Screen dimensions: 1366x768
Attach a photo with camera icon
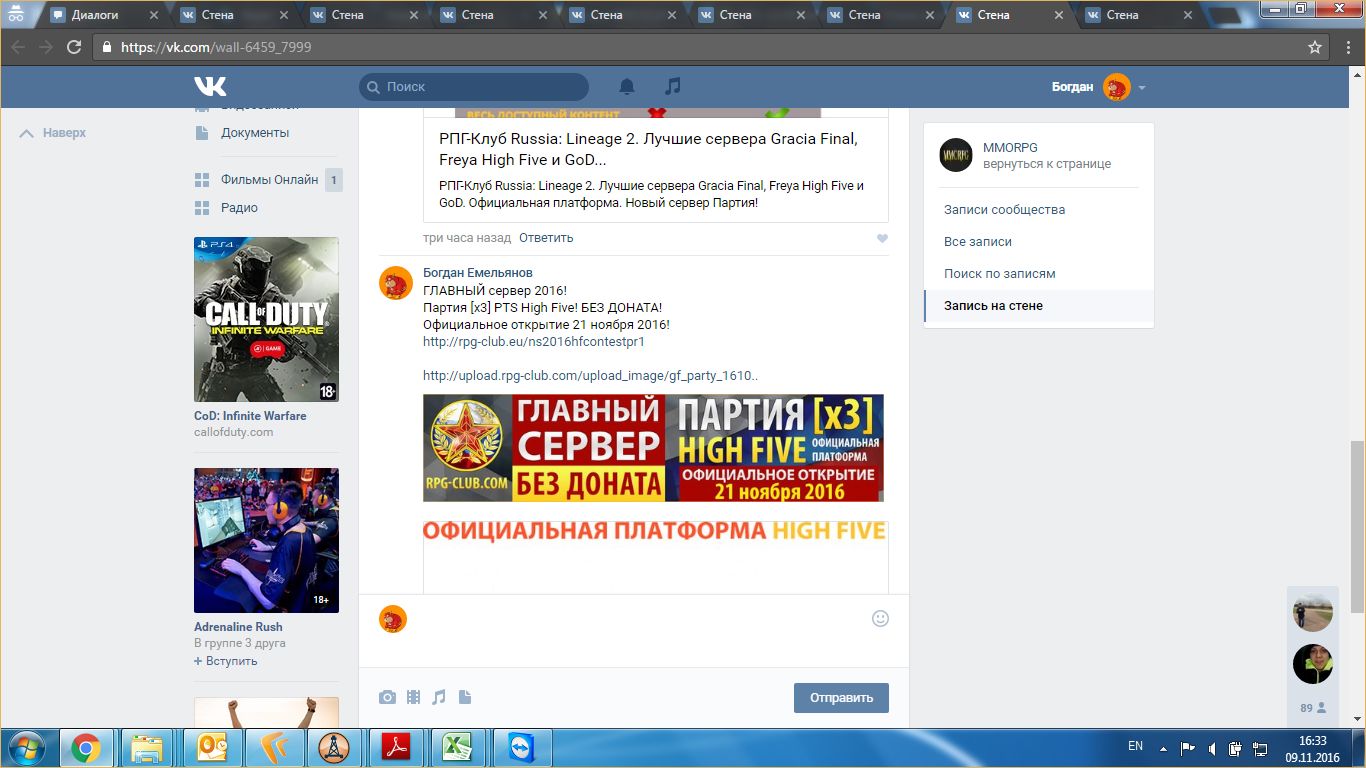pyautogui.click(x=387, y=697)
